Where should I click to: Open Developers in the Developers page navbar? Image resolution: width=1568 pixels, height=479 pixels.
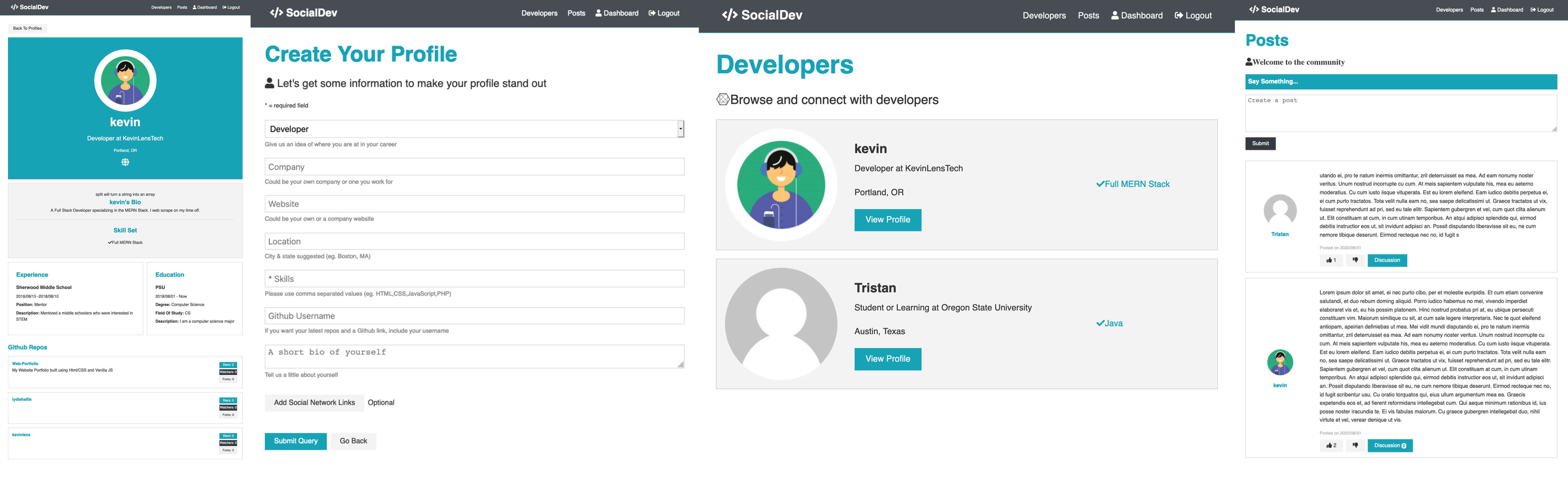(1044, 16)
